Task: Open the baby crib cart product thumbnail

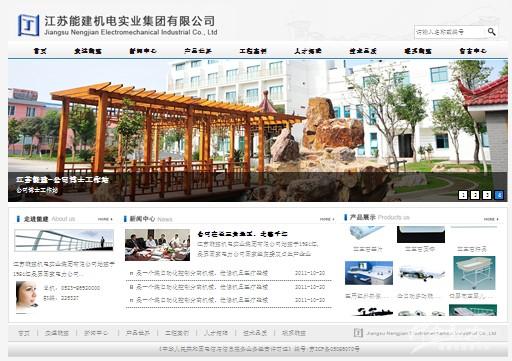Action: pyautogui.click(x=474, y=273)
